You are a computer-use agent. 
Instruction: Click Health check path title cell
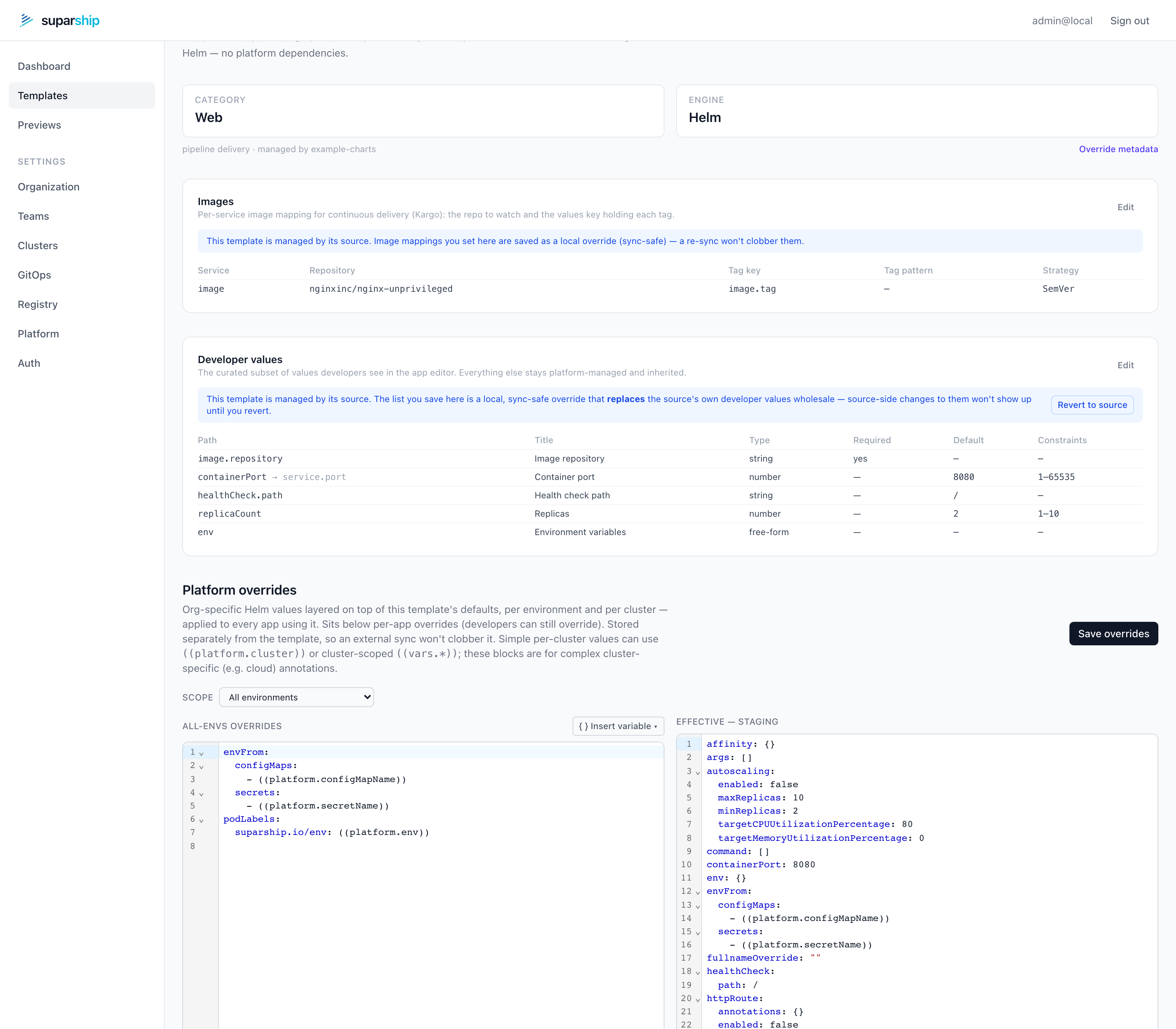[572, 495]
